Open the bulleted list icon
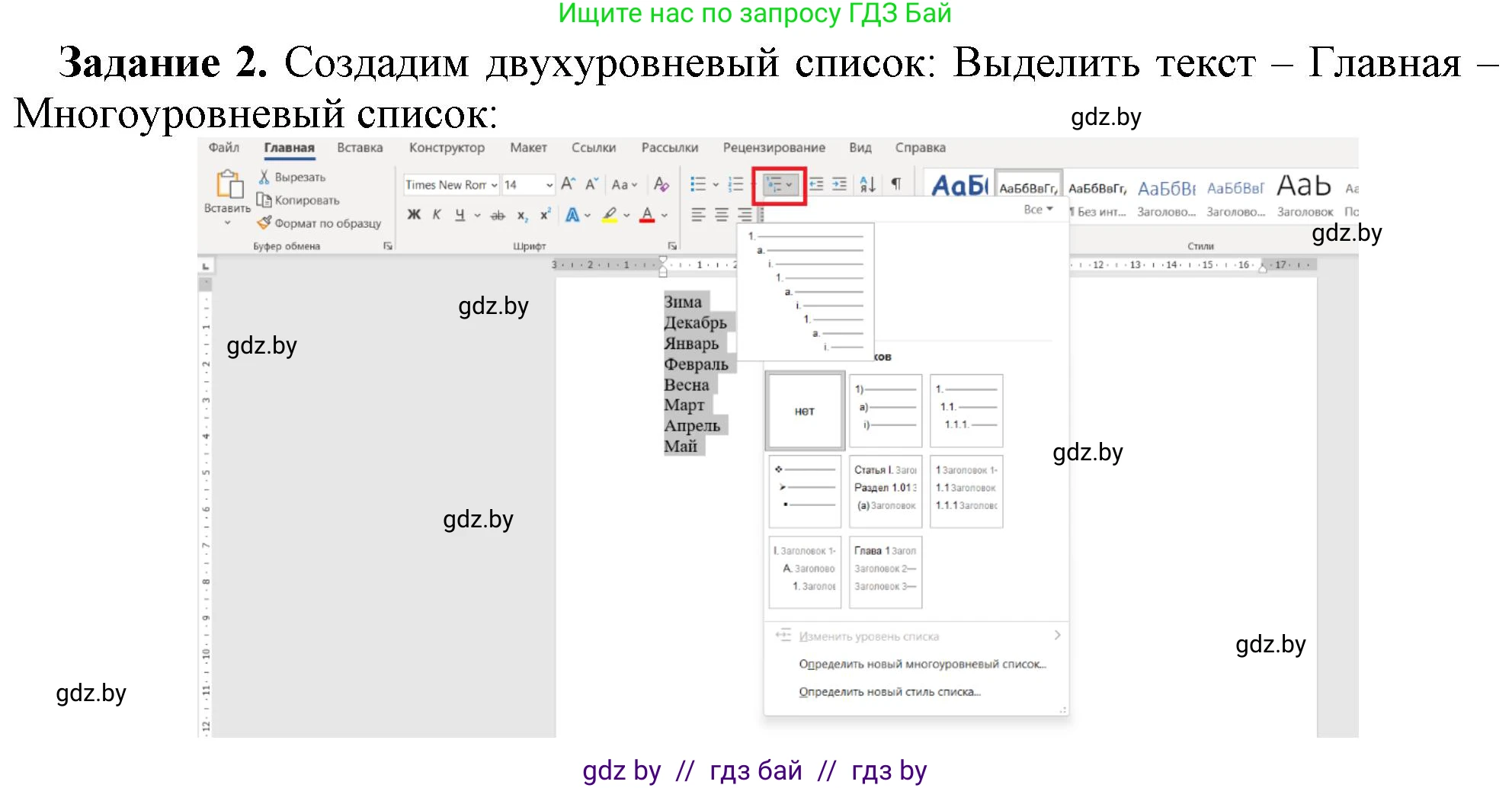 (x=700, y=182)
